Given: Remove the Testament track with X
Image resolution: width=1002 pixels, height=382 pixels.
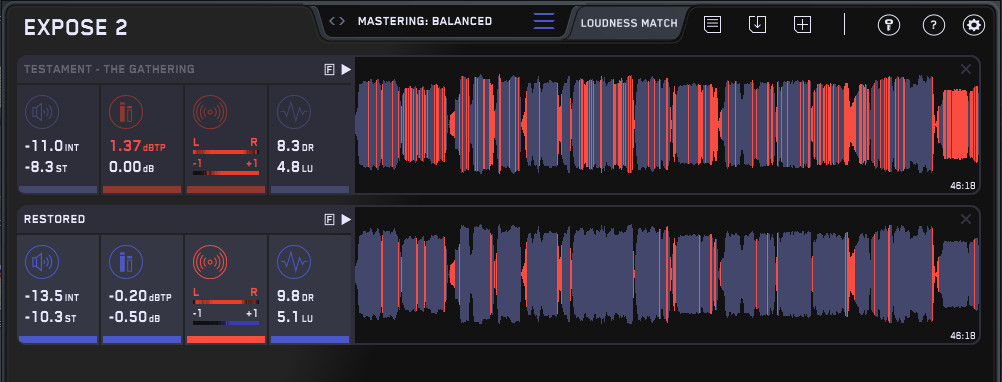Looking at the screenshot, I should [x=966, y=69].
